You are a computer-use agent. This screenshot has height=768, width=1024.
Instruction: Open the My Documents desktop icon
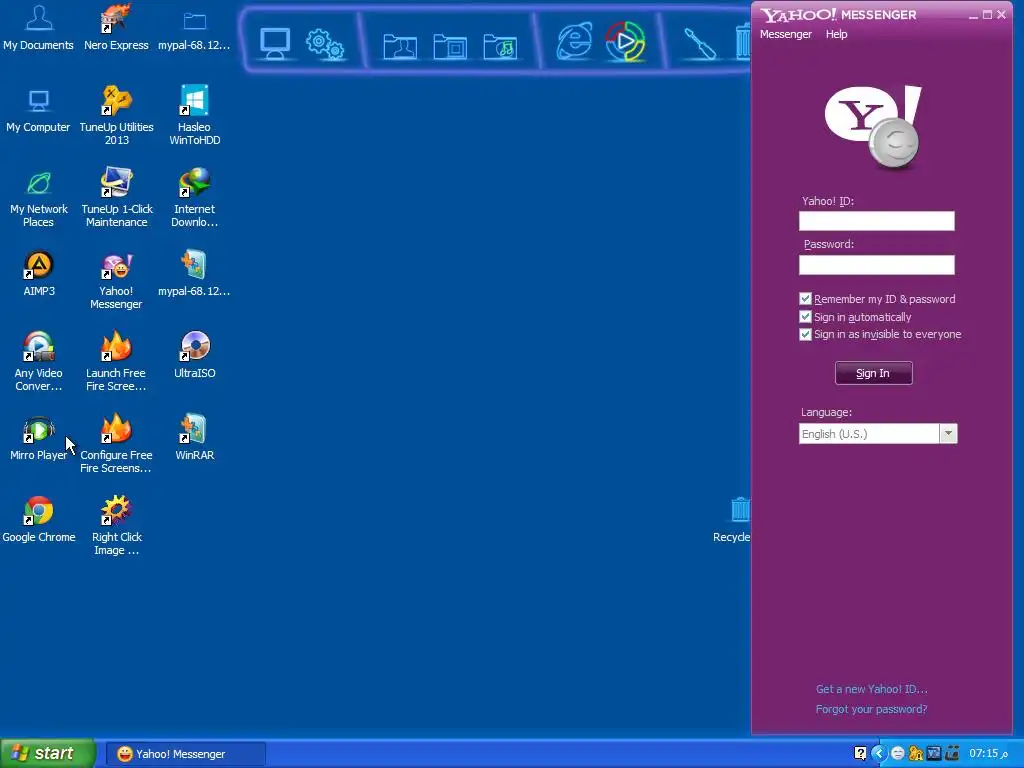tap(39, 28)
